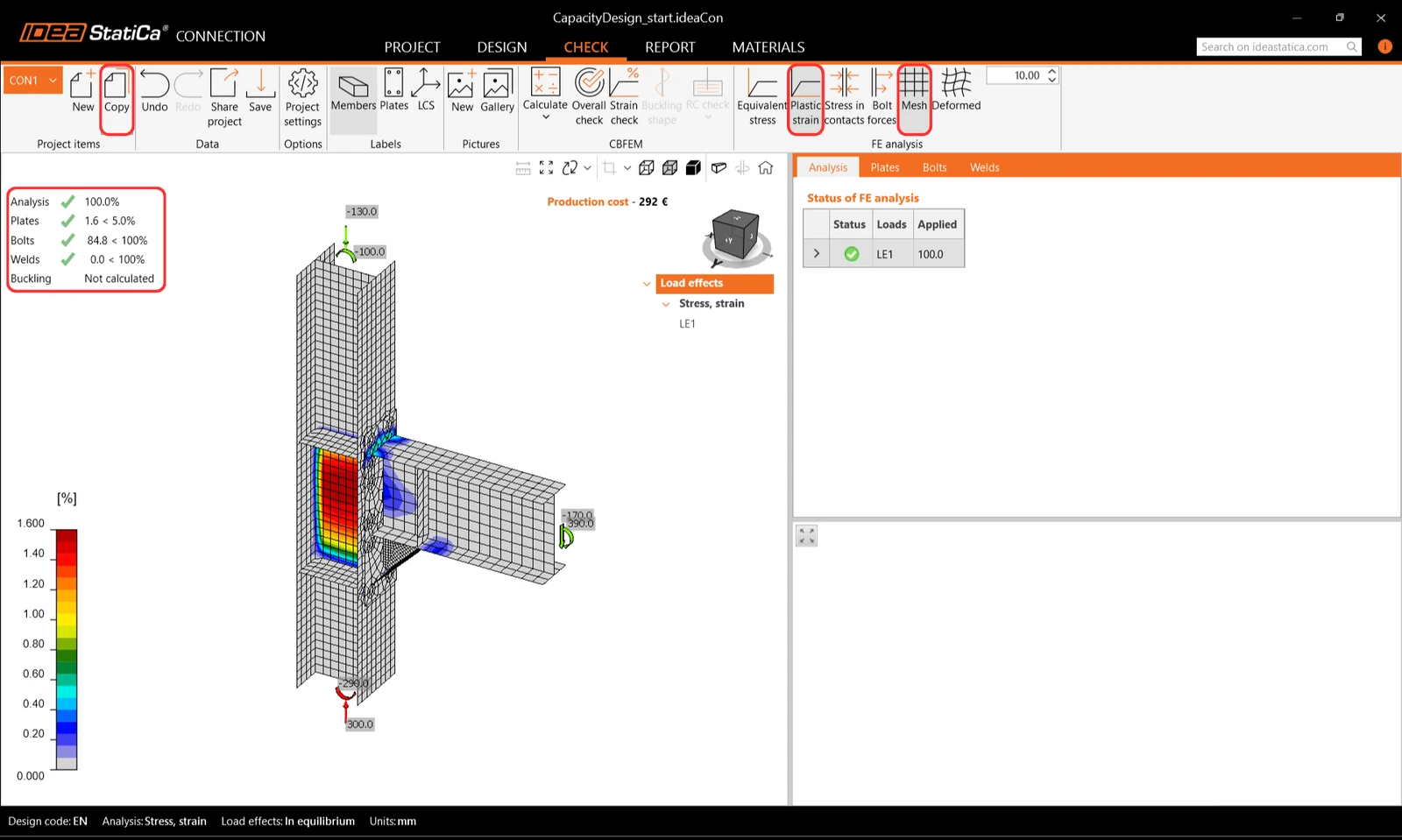Viewport: 1402px width, 840px height.
Task: Select solid view cube icon
Action: point(693,167)
